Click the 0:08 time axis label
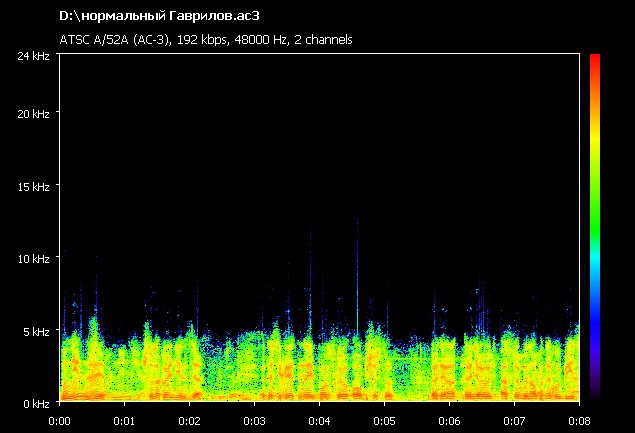 click(580, 421)
